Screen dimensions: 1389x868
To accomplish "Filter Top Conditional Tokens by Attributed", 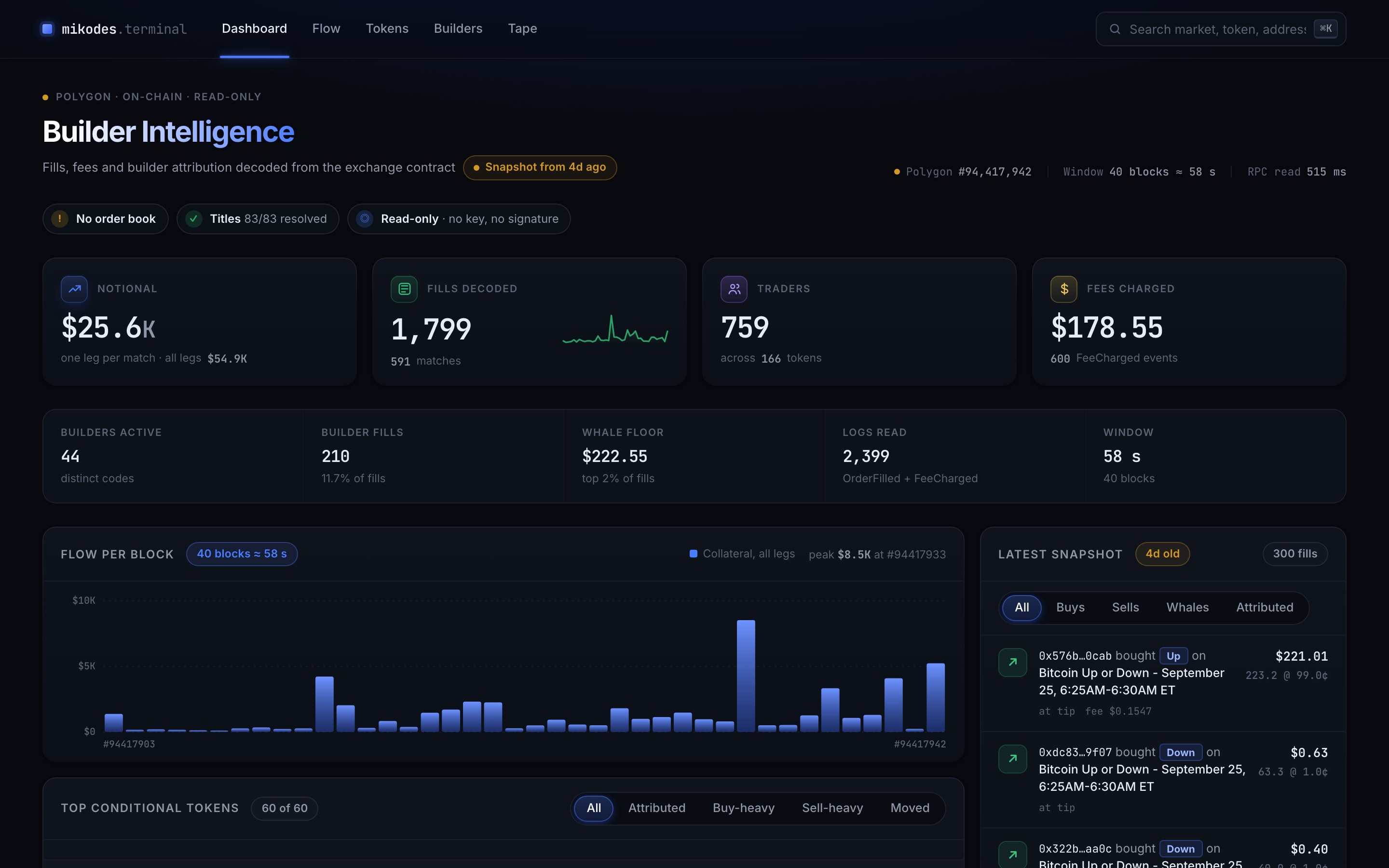I will (x=656, y=808).
